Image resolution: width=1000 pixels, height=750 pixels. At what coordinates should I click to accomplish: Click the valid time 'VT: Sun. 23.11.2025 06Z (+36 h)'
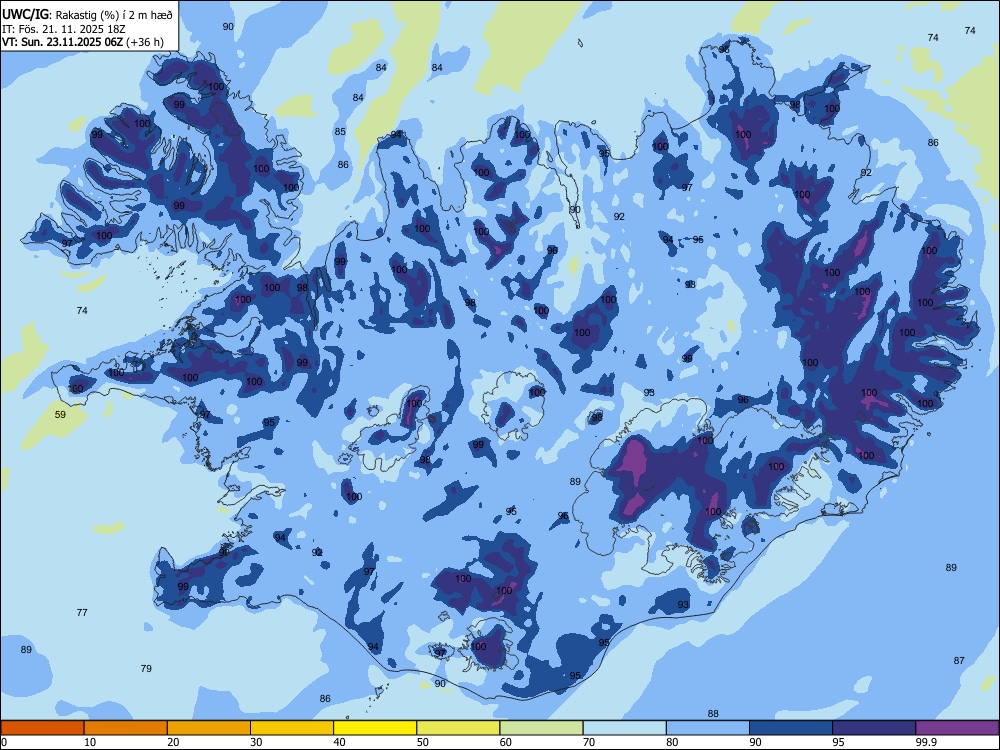click(82, 42)
